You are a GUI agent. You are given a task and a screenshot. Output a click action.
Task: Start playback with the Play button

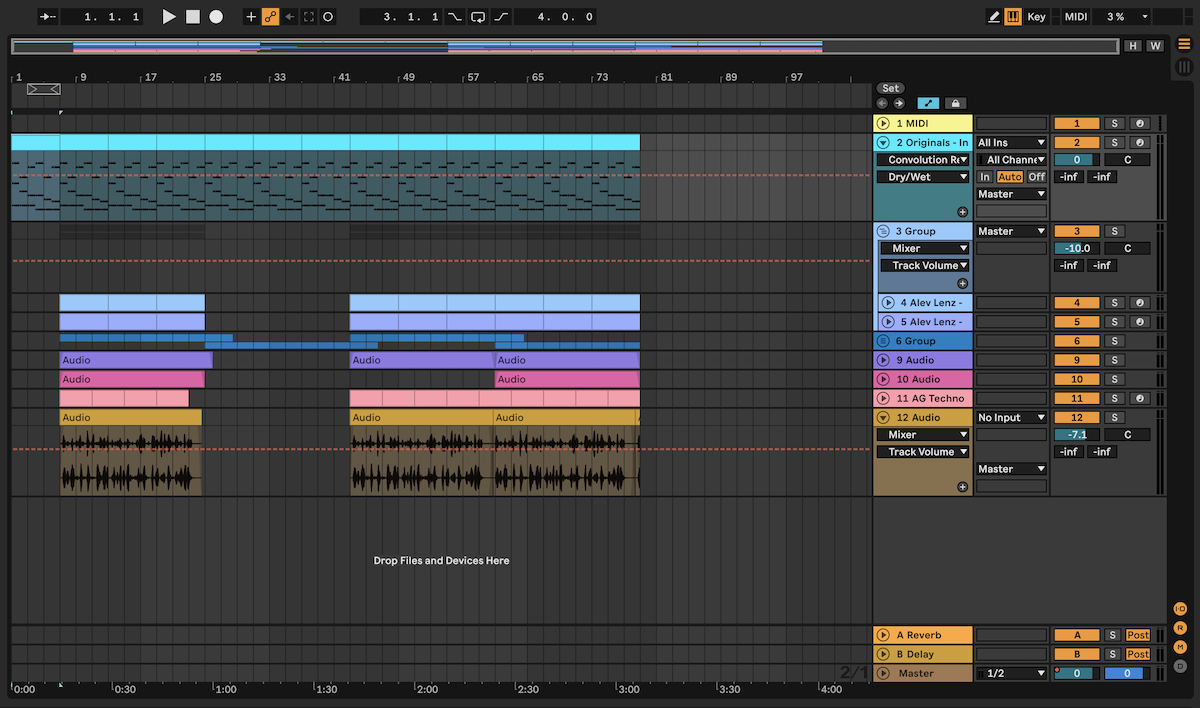[169, 17]
